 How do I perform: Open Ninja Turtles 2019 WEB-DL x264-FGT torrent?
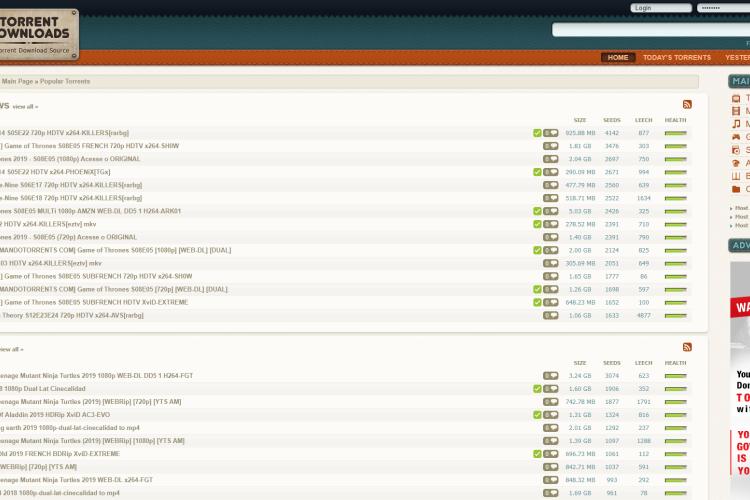(x=77, y=480)
